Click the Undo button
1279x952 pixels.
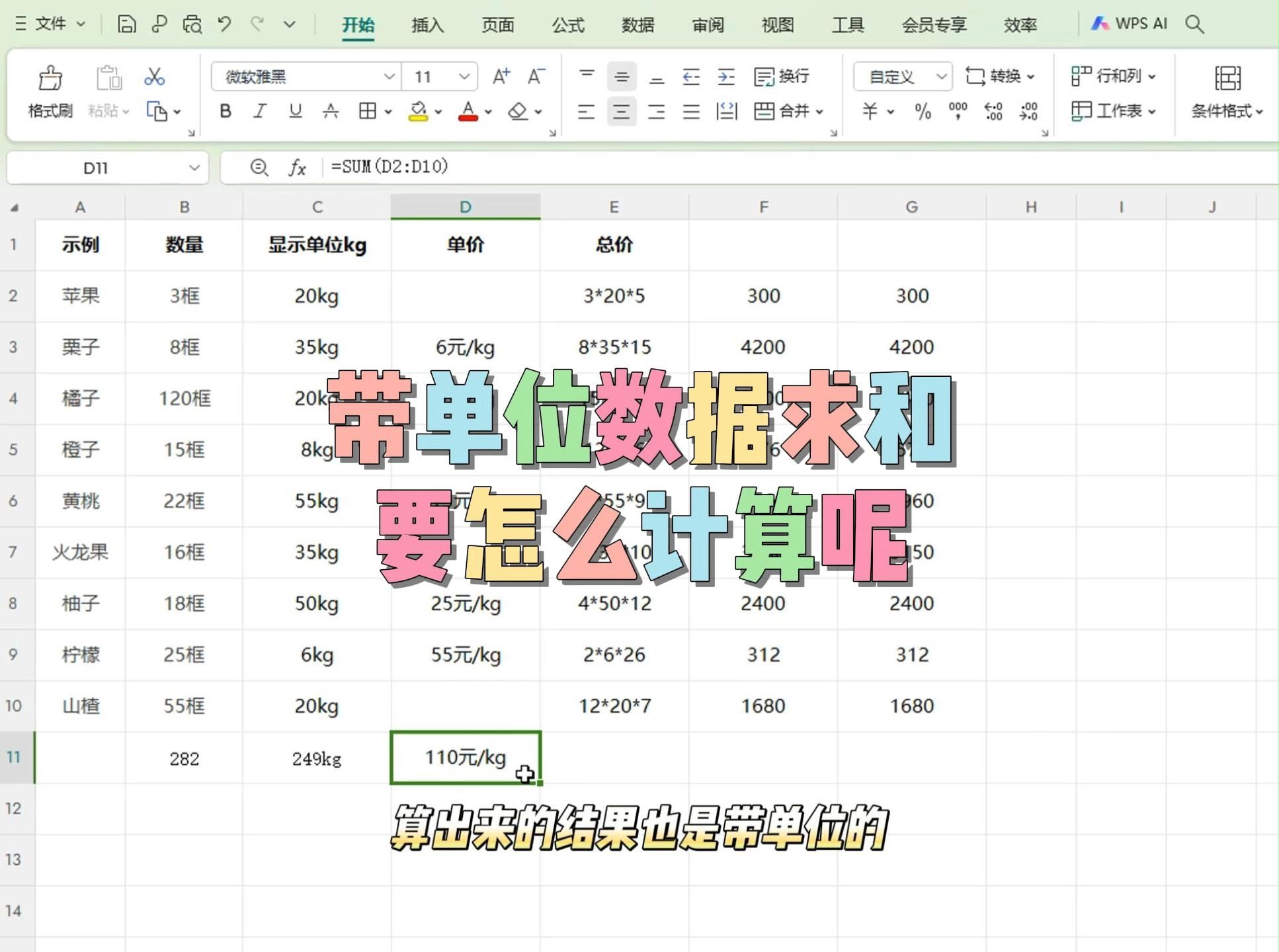[x=224, y=23]
